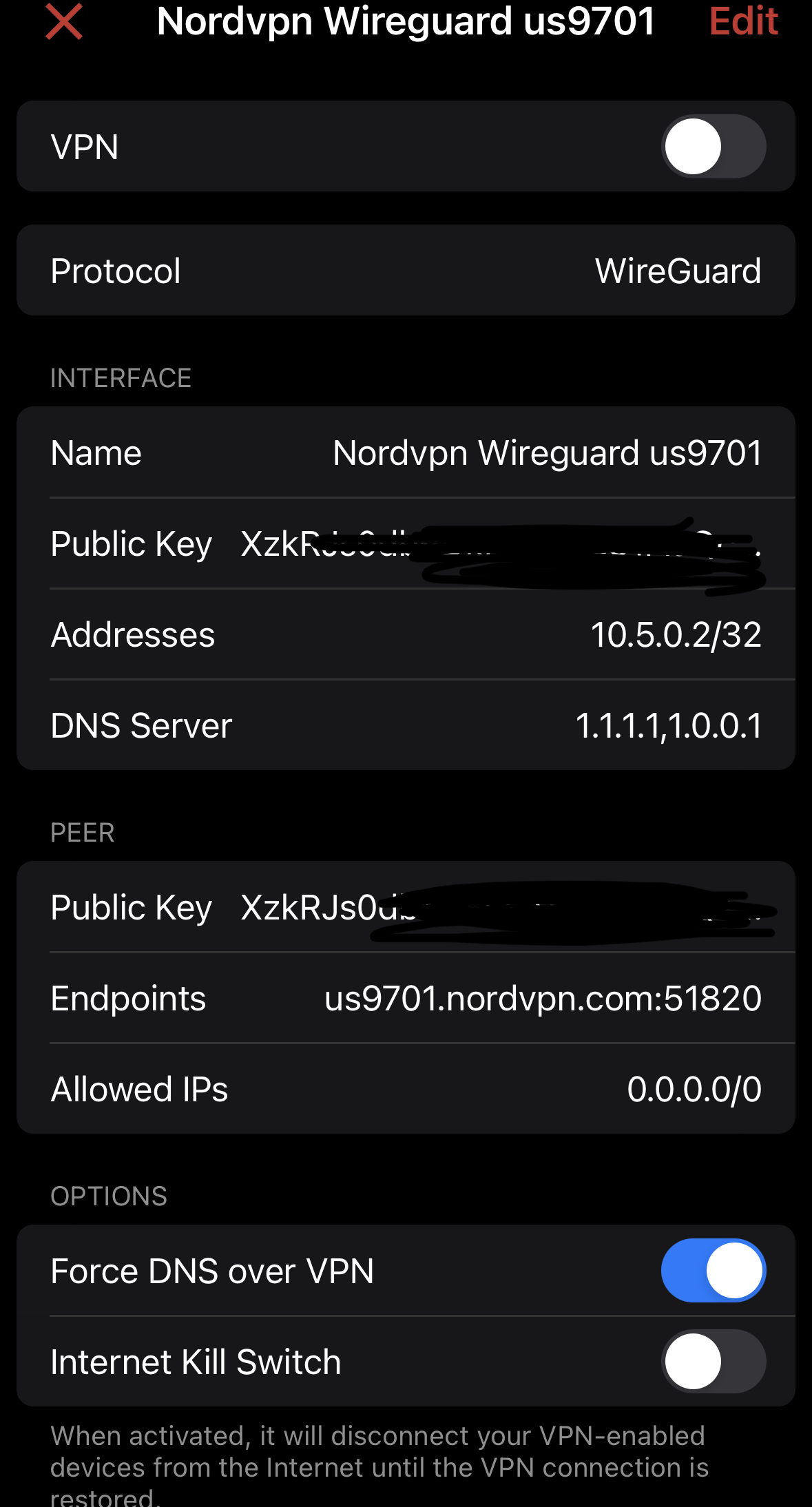Tap the INTERFACE section header
This screenshot has width=812, height=1507.
click(121, 378)
